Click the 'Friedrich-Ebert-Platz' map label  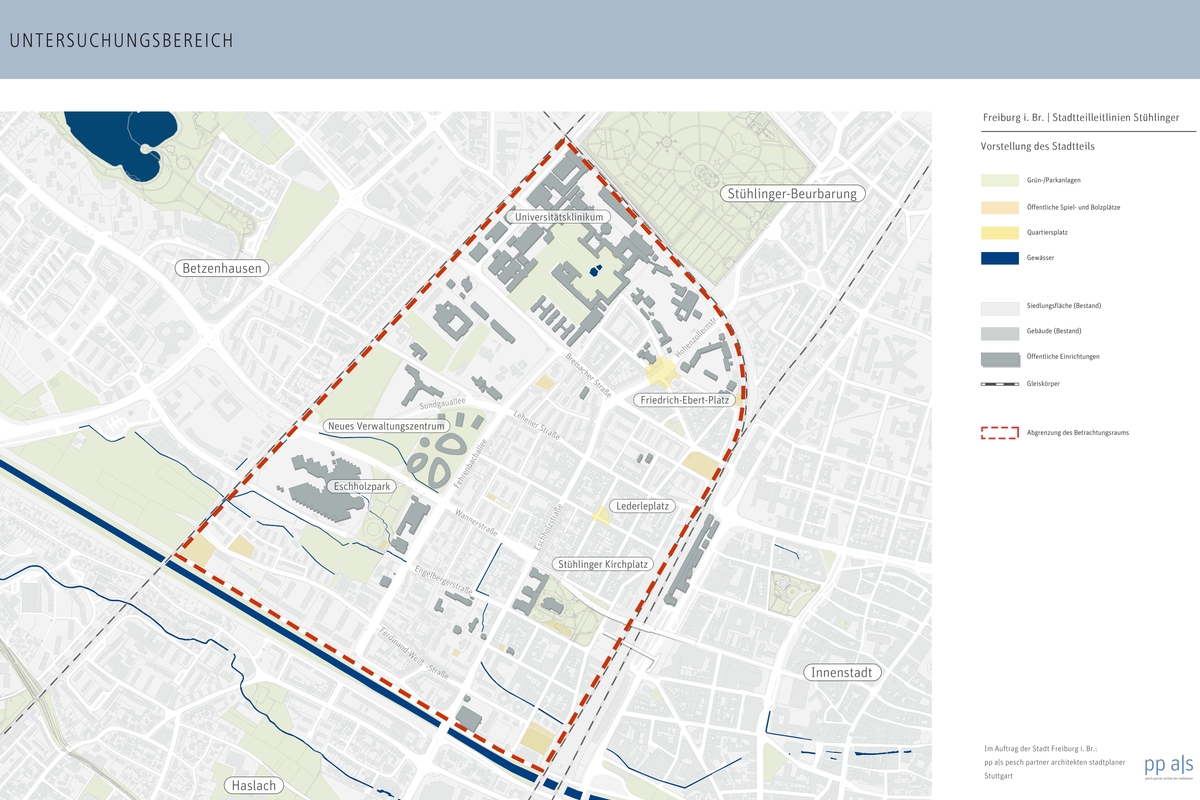click(684, 400)
